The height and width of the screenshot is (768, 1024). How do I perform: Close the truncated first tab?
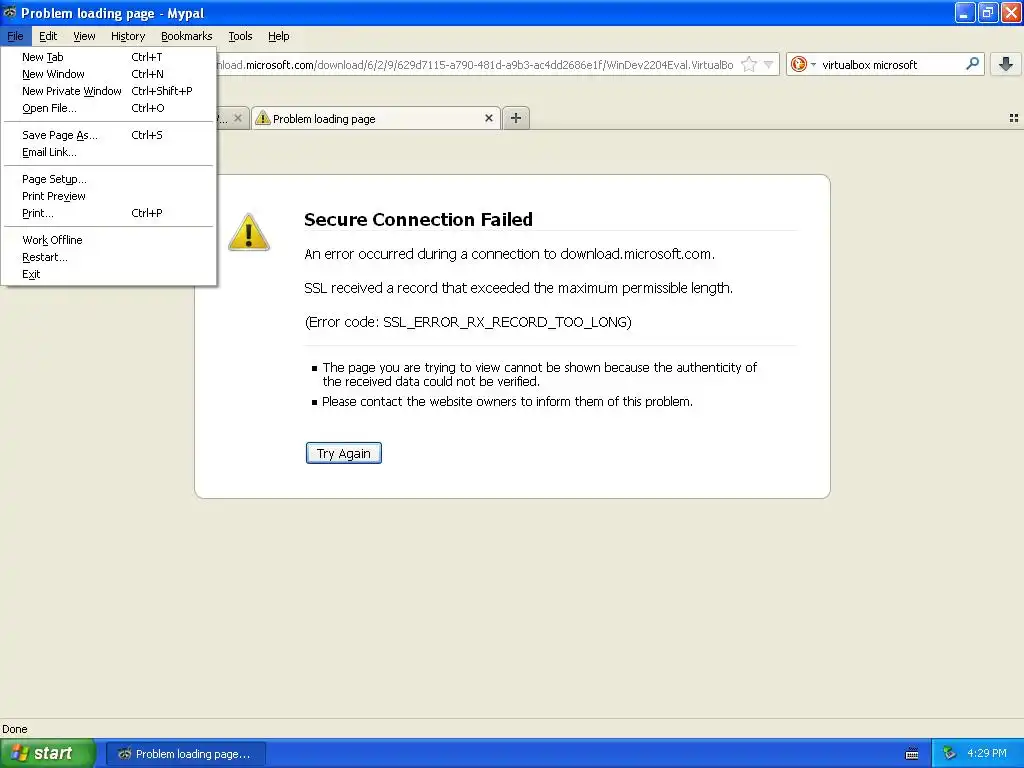pyautogui.click(x=238, y=118)
